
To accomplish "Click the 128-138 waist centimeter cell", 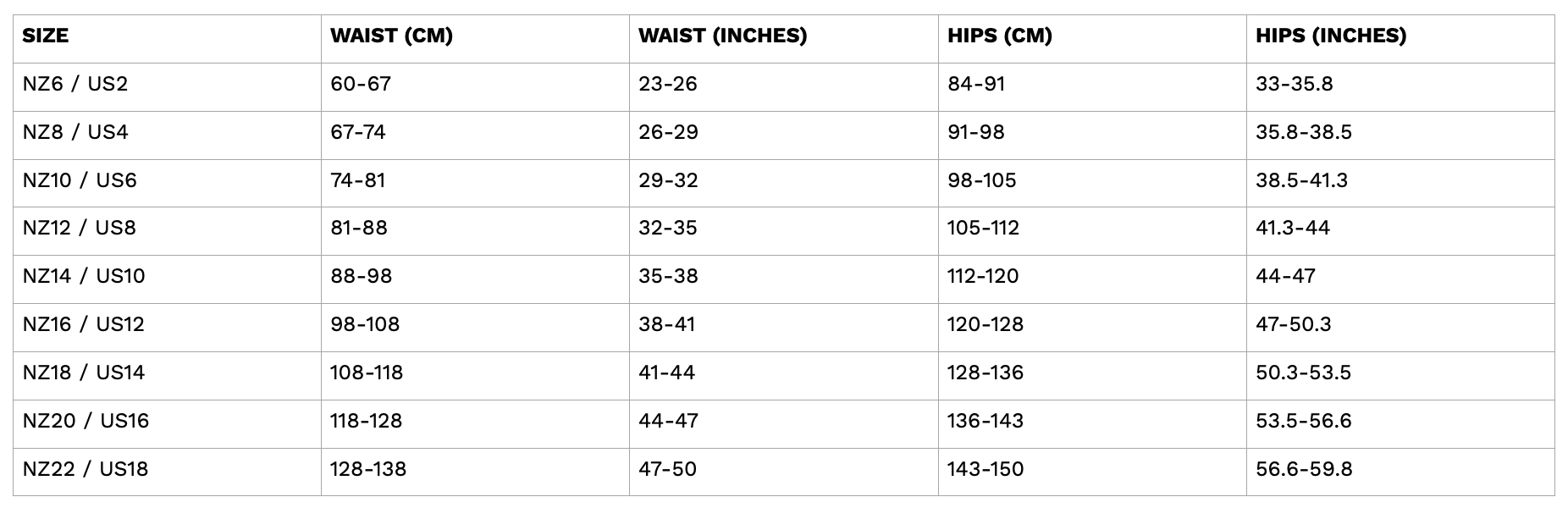I will tap(368, 469).
